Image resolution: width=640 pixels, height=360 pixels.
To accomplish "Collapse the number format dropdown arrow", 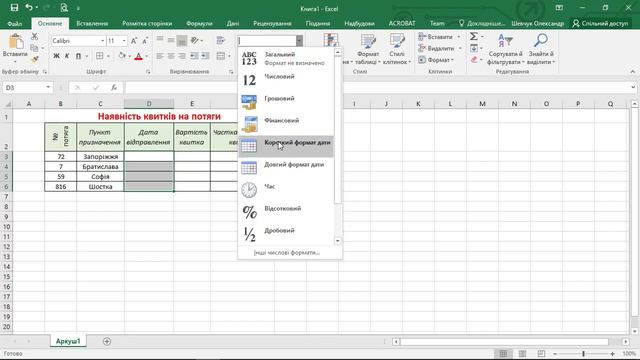I will pyautogui.click(x=299, y=41).
